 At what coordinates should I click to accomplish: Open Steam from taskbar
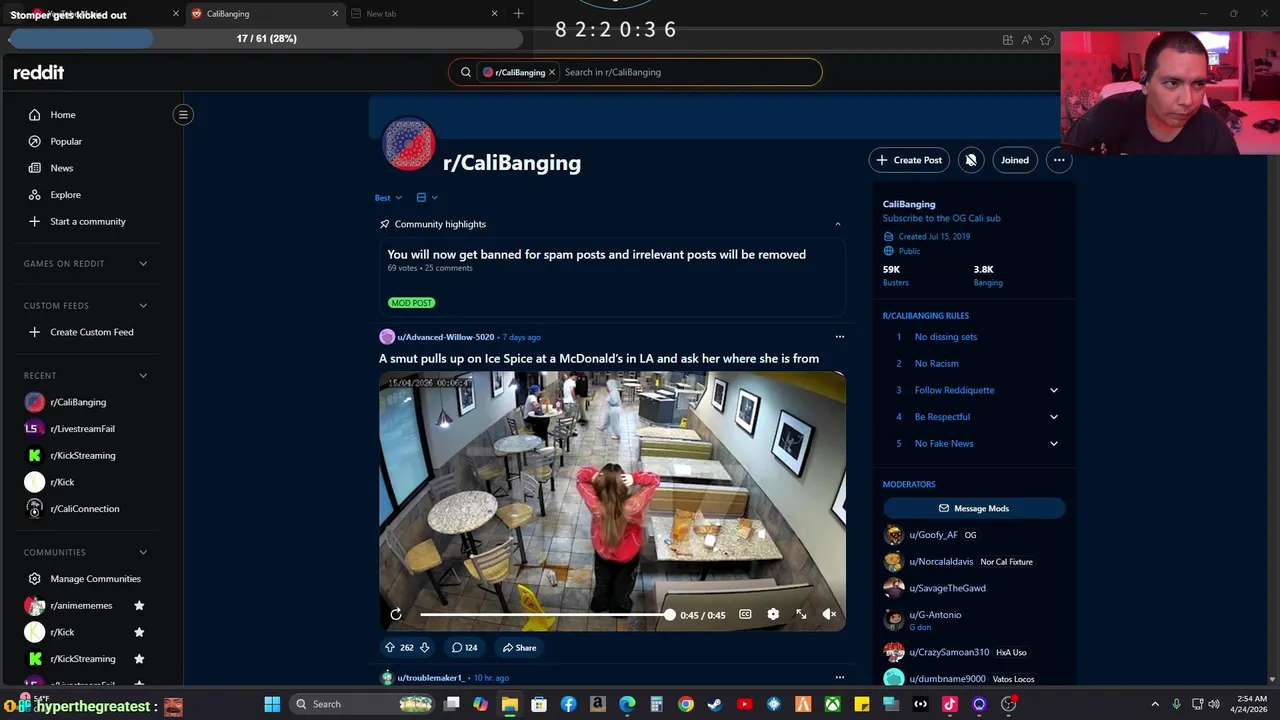714,704
